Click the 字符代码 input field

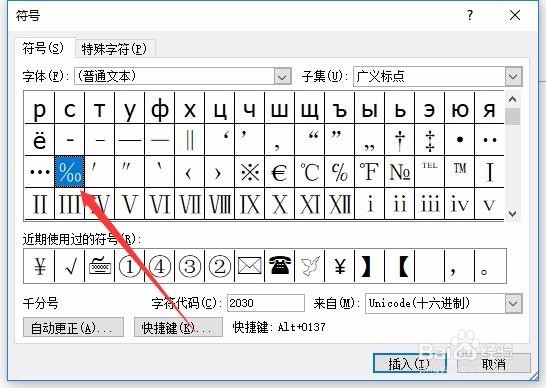point(266,303)
